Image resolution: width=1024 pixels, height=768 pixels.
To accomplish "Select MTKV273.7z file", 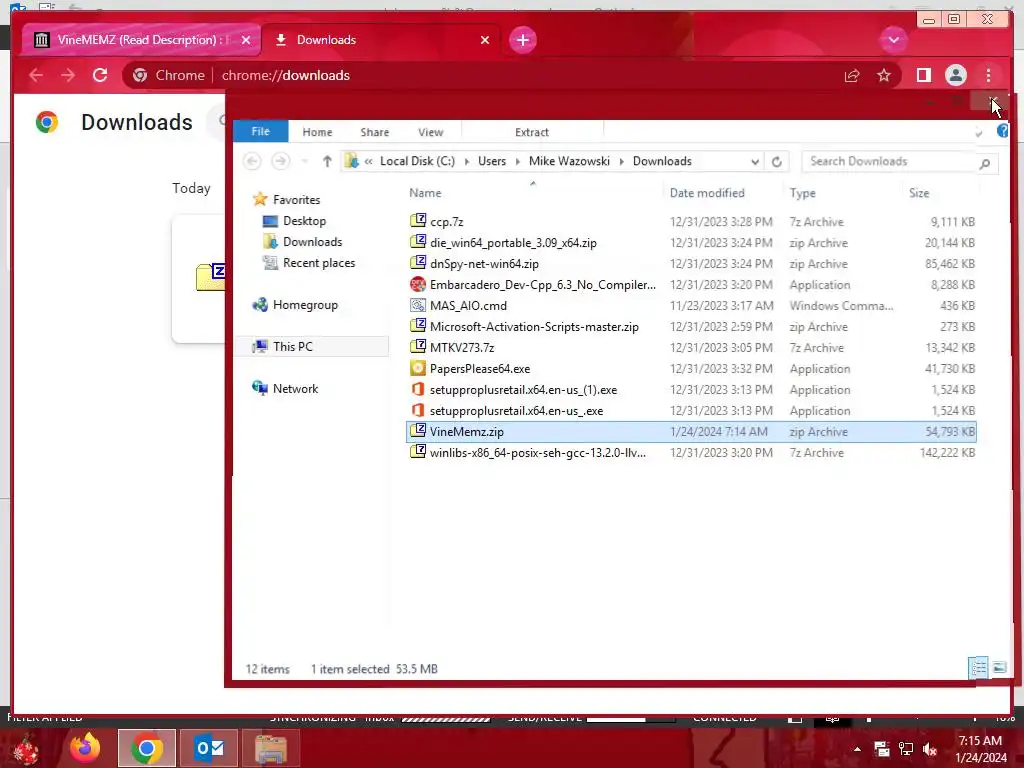I will tap(462, 347).
